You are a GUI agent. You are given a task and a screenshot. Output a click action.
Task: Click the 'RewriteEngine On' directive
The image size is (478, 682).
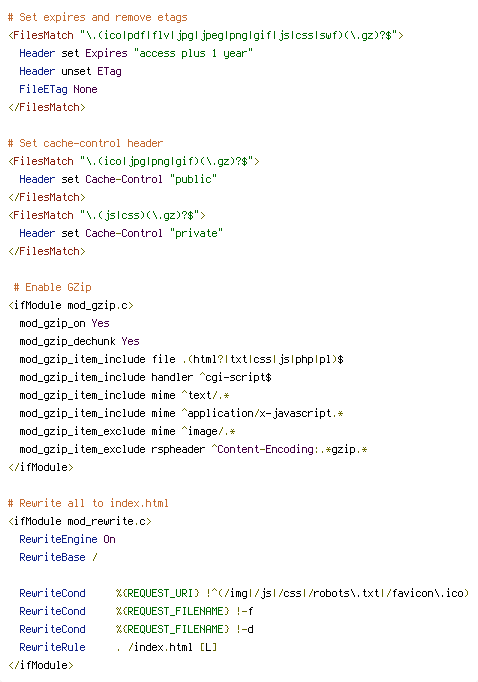click(67, 539)
